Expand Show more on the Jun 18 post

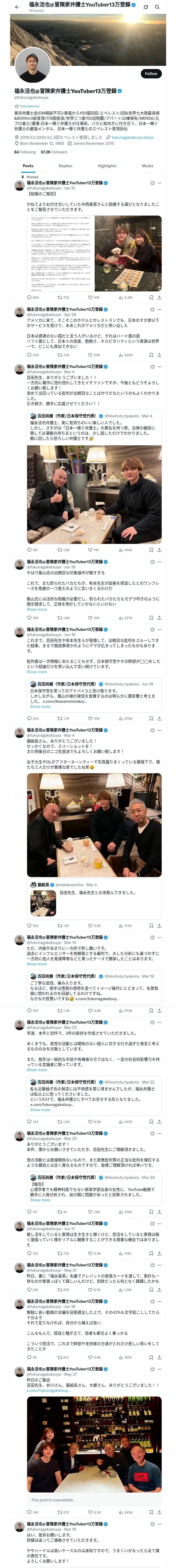coord(37,609)
